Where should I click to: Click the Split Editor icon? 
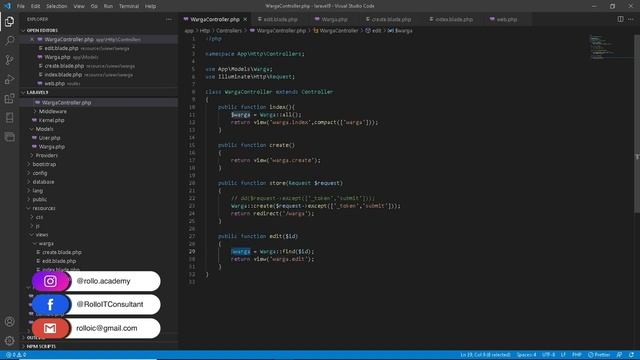[x=620, y=19]
